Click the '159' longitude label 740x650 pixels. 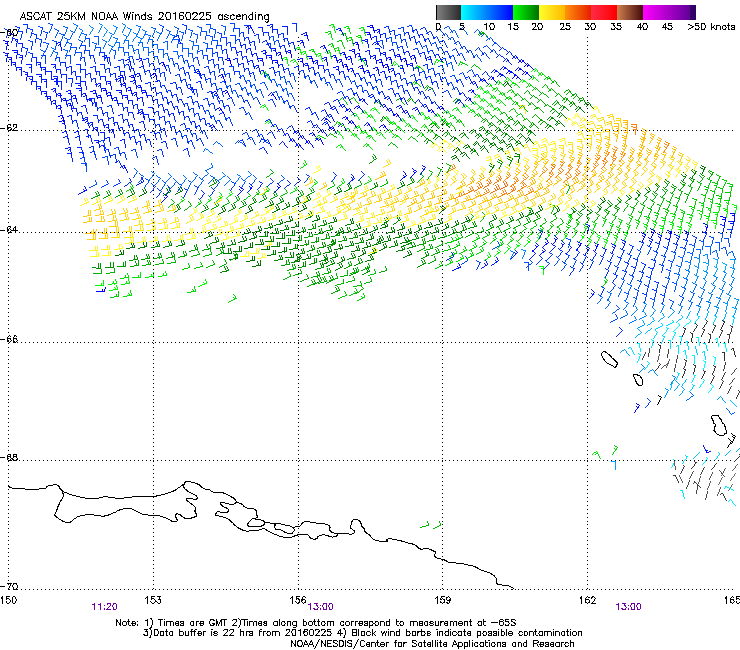click(443, 600)
